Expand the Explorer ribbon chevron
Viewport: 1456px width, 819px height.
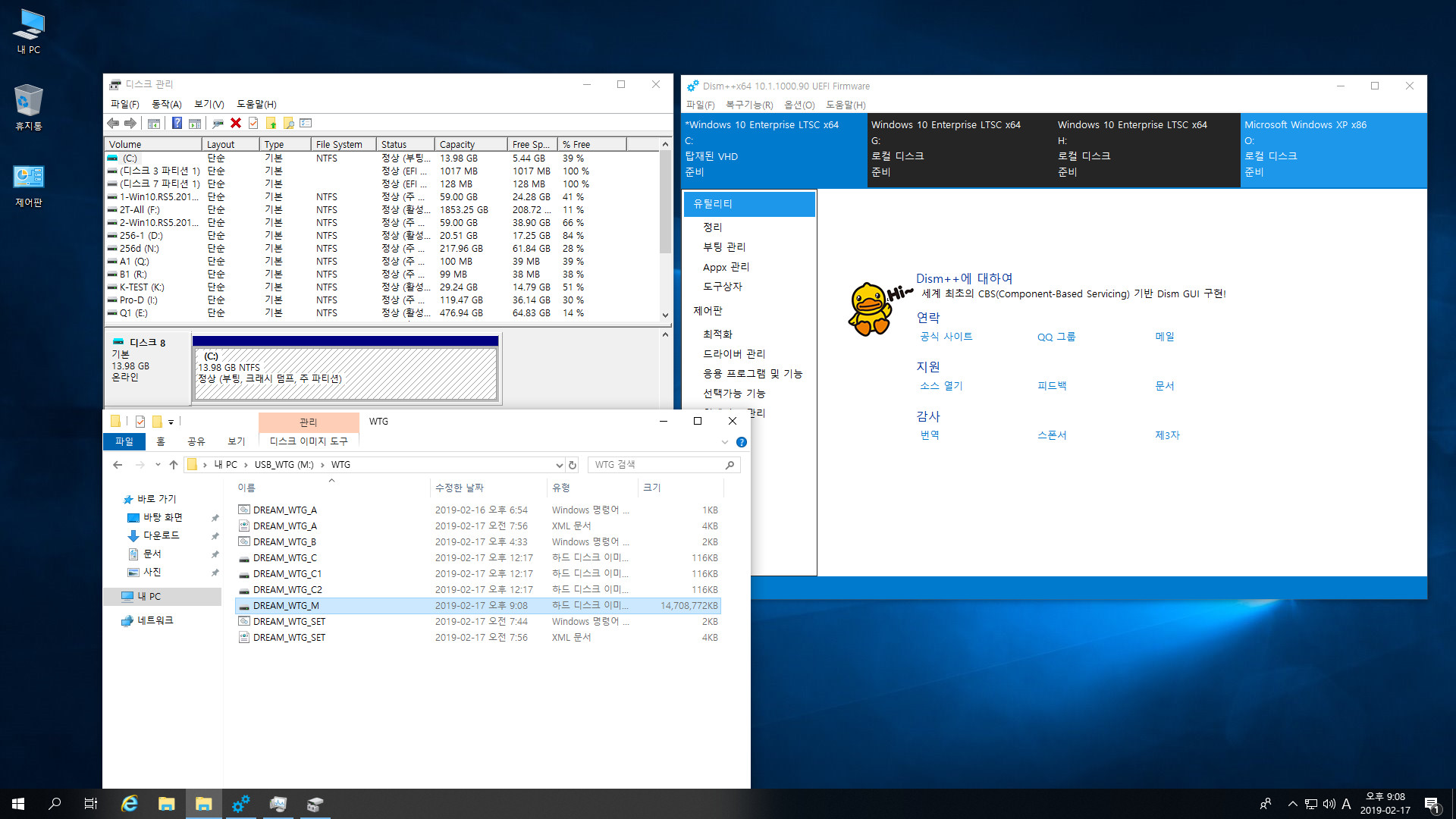724,442
